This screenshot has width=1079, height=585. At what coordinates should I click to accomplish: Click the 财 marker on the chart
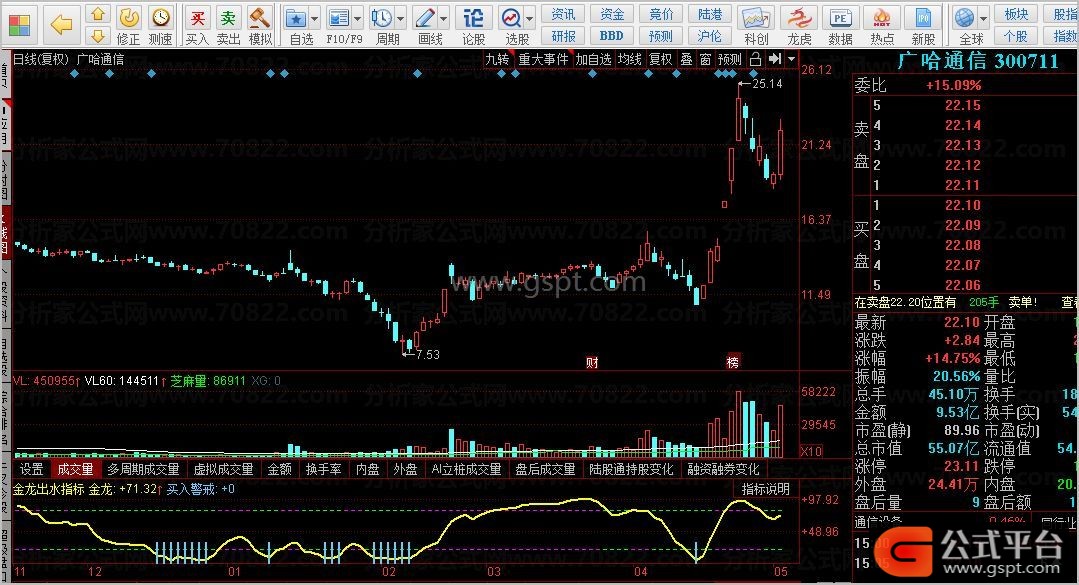[592, 362]
